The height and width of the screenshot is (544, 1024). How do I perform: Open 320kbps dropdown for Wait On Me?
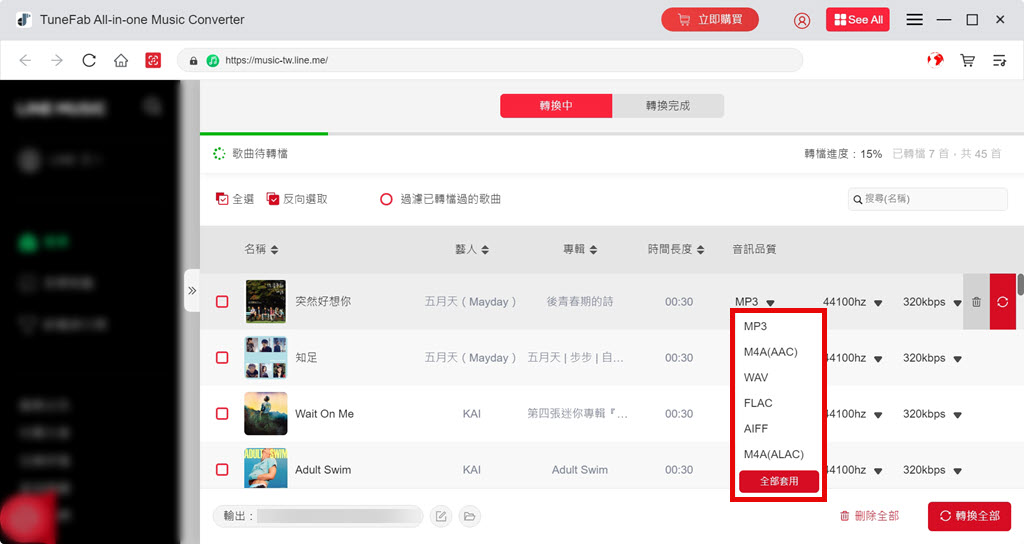tap(932, 414)
